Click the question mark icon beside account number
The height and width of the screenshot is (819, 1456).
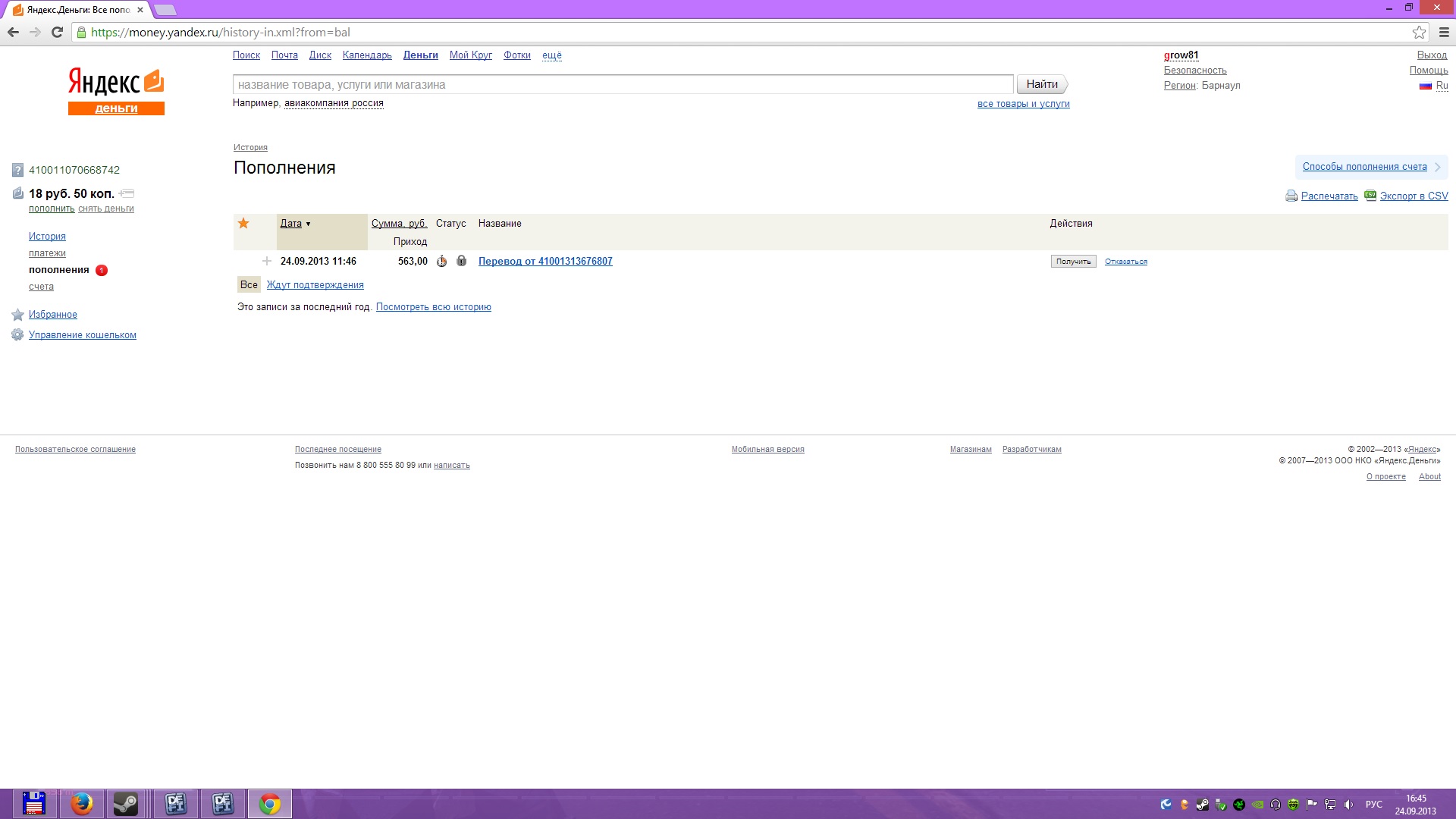pos(18,171)
